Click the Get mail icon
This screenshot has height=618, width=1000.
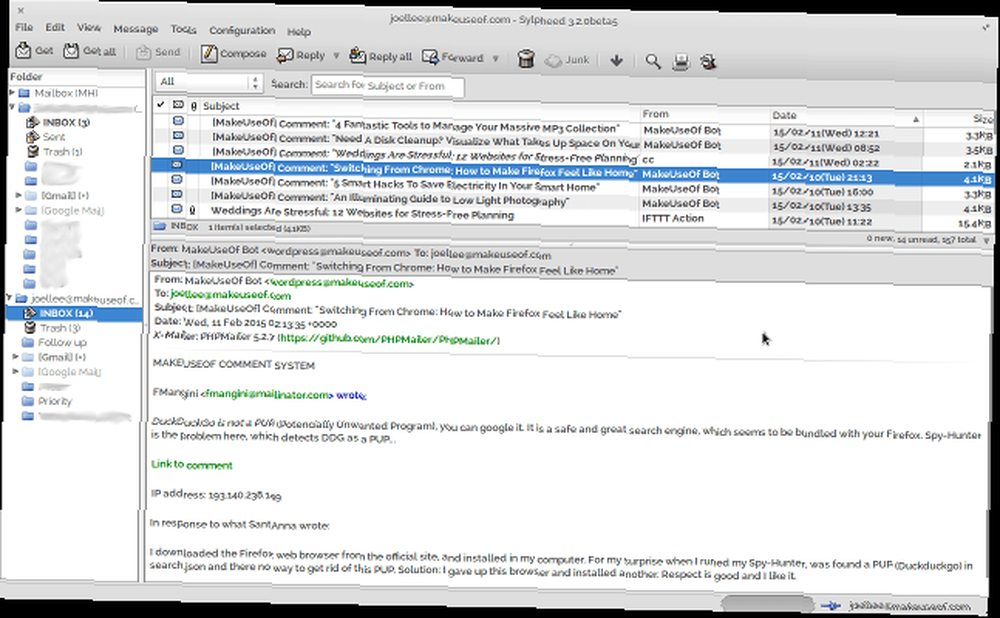[x=24, y=50]
